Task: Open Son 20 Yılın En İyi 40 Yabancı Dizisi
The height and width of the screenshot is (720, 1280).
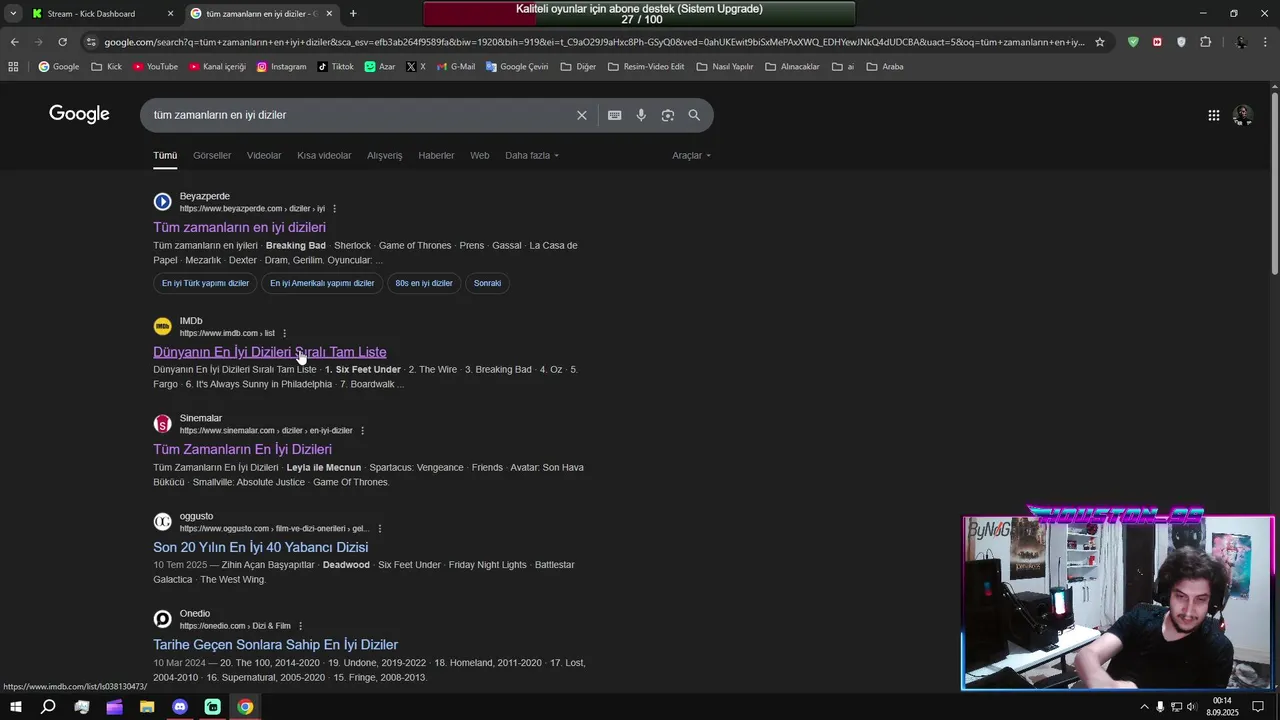Action: click(x=260, y=547)
